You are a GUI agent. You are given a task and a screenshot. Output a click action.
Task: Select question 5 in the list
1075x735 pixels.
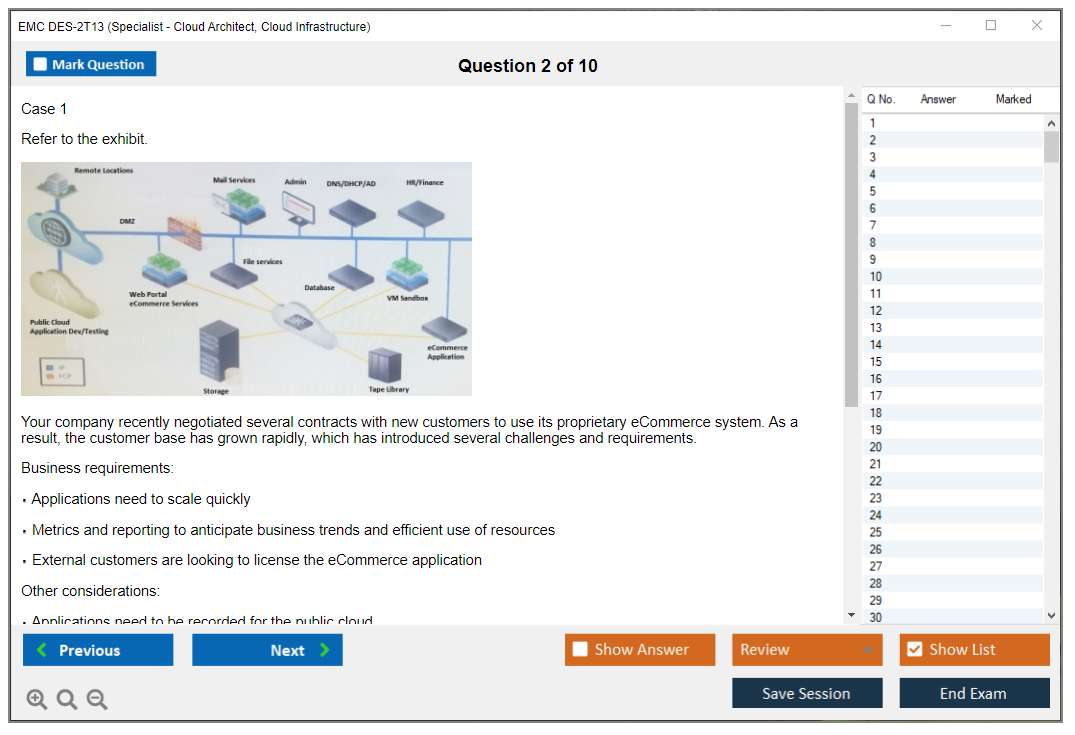coord(873,191)
